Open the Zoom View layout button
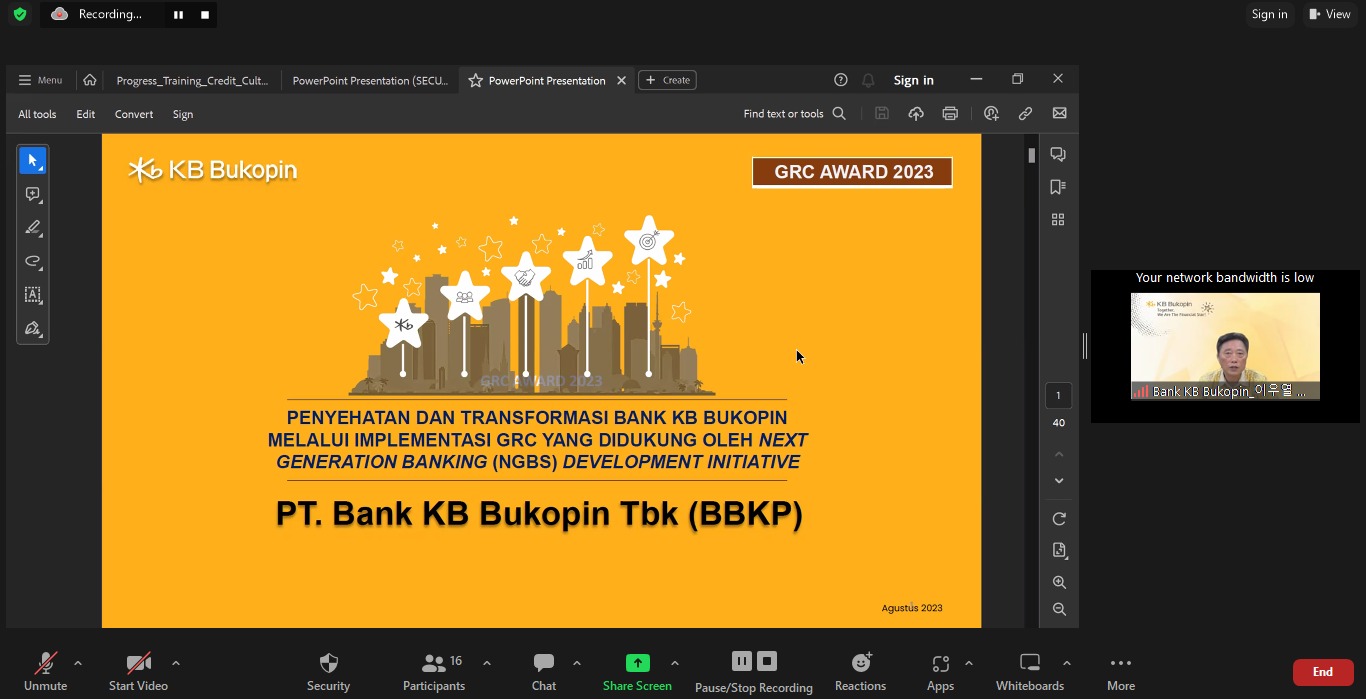The image size is (1366, 699). tap(1330, 14)
